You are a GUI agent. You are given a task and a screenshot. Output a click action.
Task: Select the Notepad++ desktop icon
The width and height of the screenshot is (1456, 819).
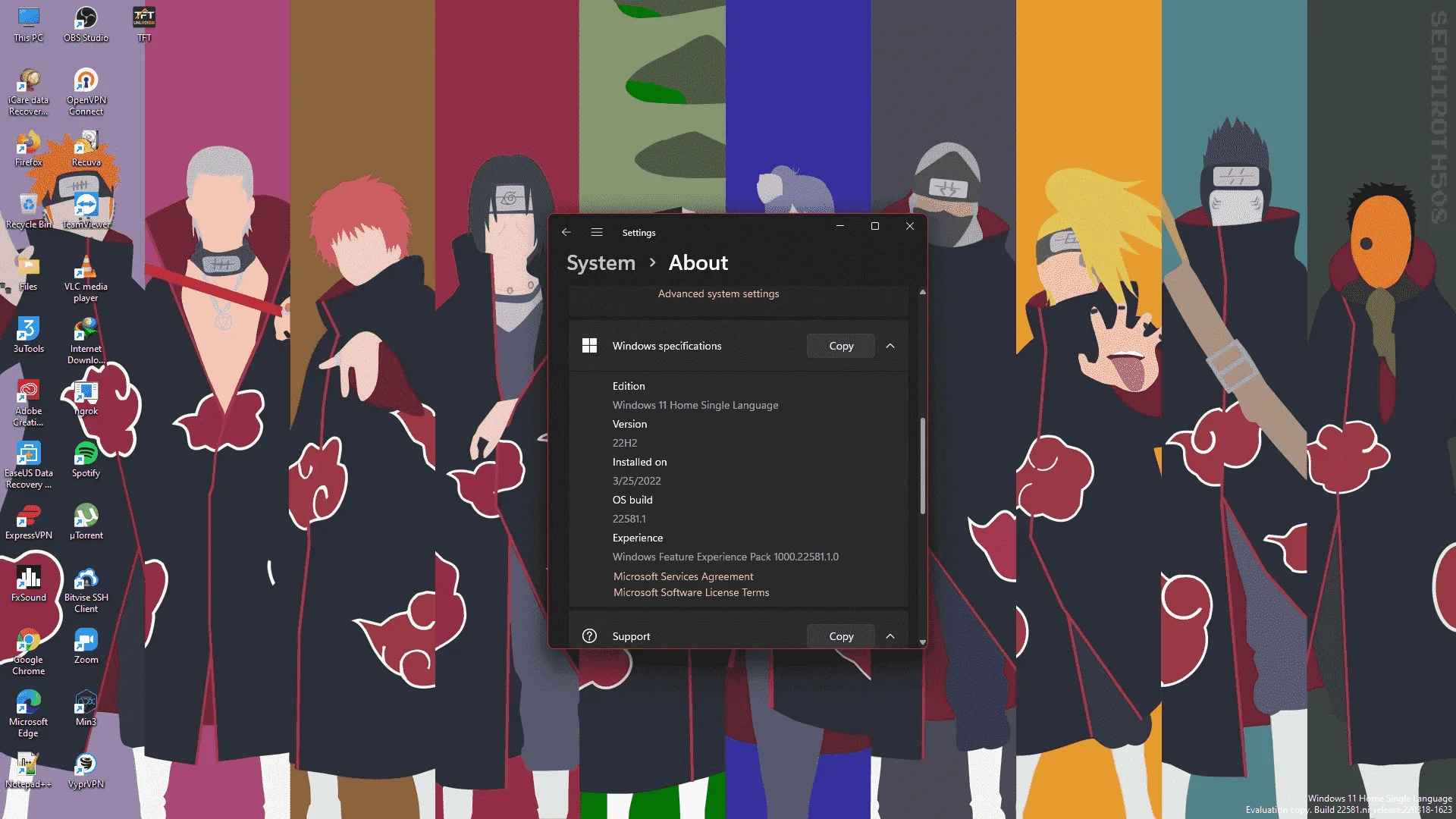click(28, 771)
